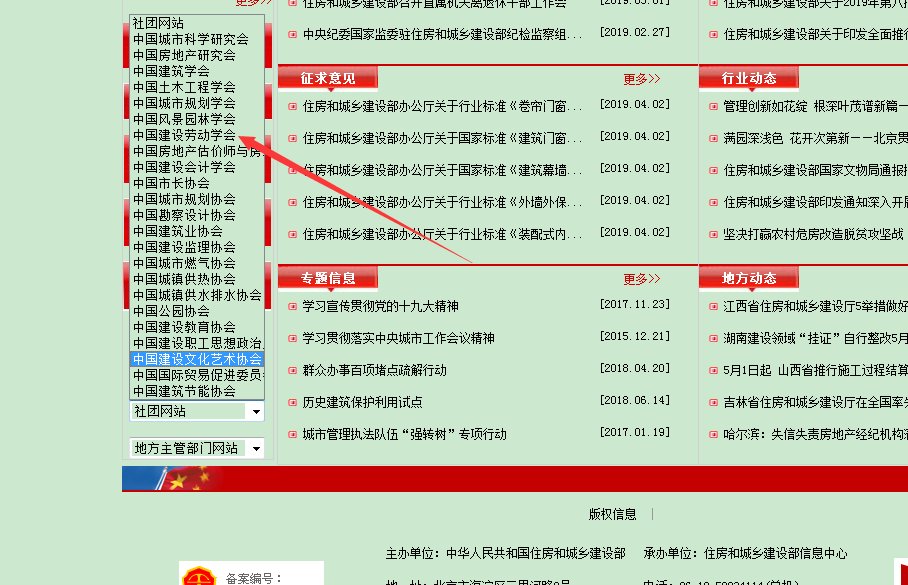This screenshot has width=908, height=585.
Task: Open the 社团网站 dropdown selector
Action: (196, 411)
